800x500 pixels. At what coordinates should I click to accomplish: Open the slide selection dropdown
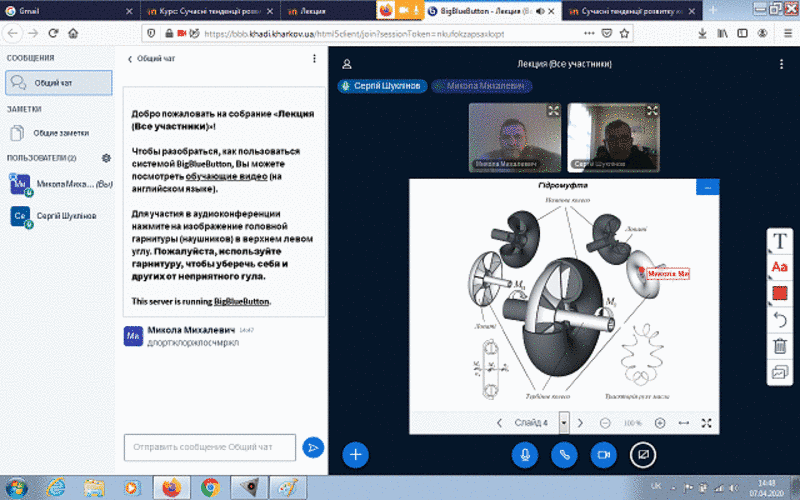point(564,422)
